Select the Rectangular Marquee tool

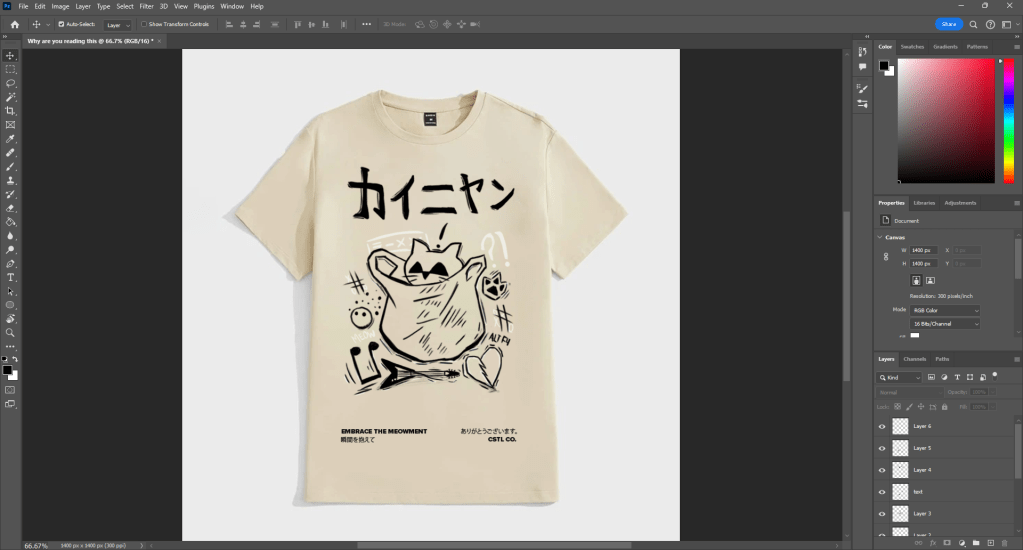pyautogui.click(x=10, y=69)
